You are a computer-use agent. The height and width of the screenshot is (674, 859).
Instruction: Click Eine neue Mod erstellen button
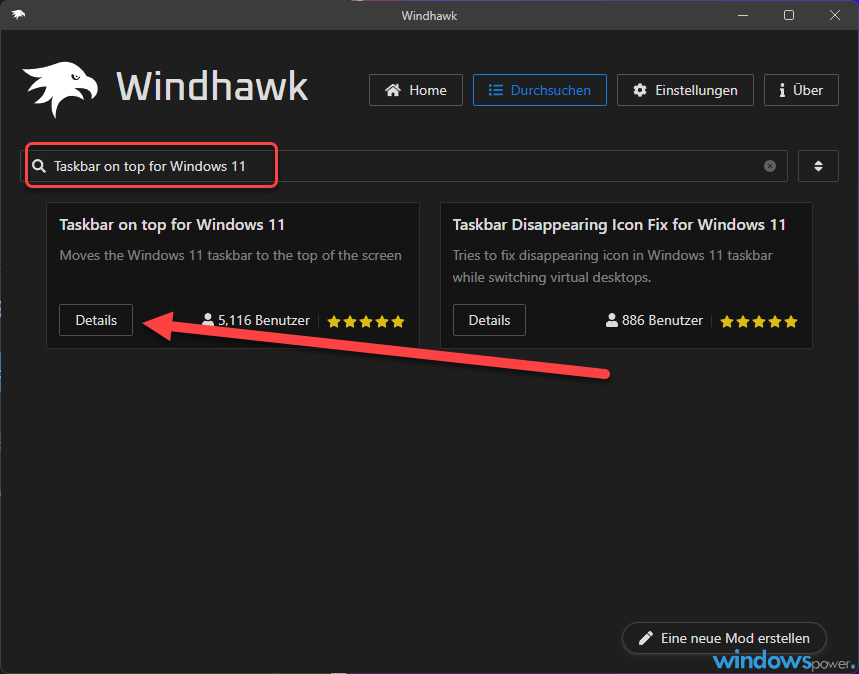tap(724, 638)
